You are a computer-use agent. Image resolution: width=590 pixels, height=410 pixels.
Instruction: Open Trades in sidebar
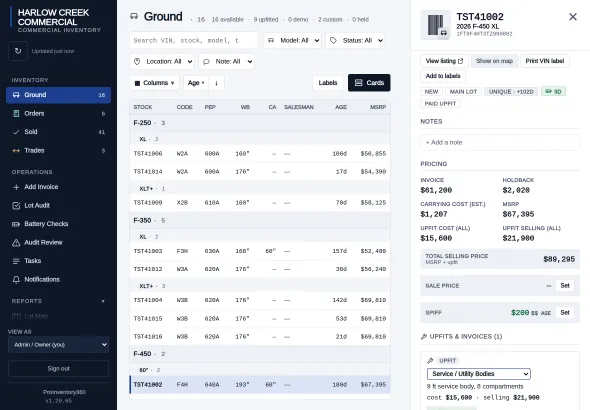click(x=58, y=150)
